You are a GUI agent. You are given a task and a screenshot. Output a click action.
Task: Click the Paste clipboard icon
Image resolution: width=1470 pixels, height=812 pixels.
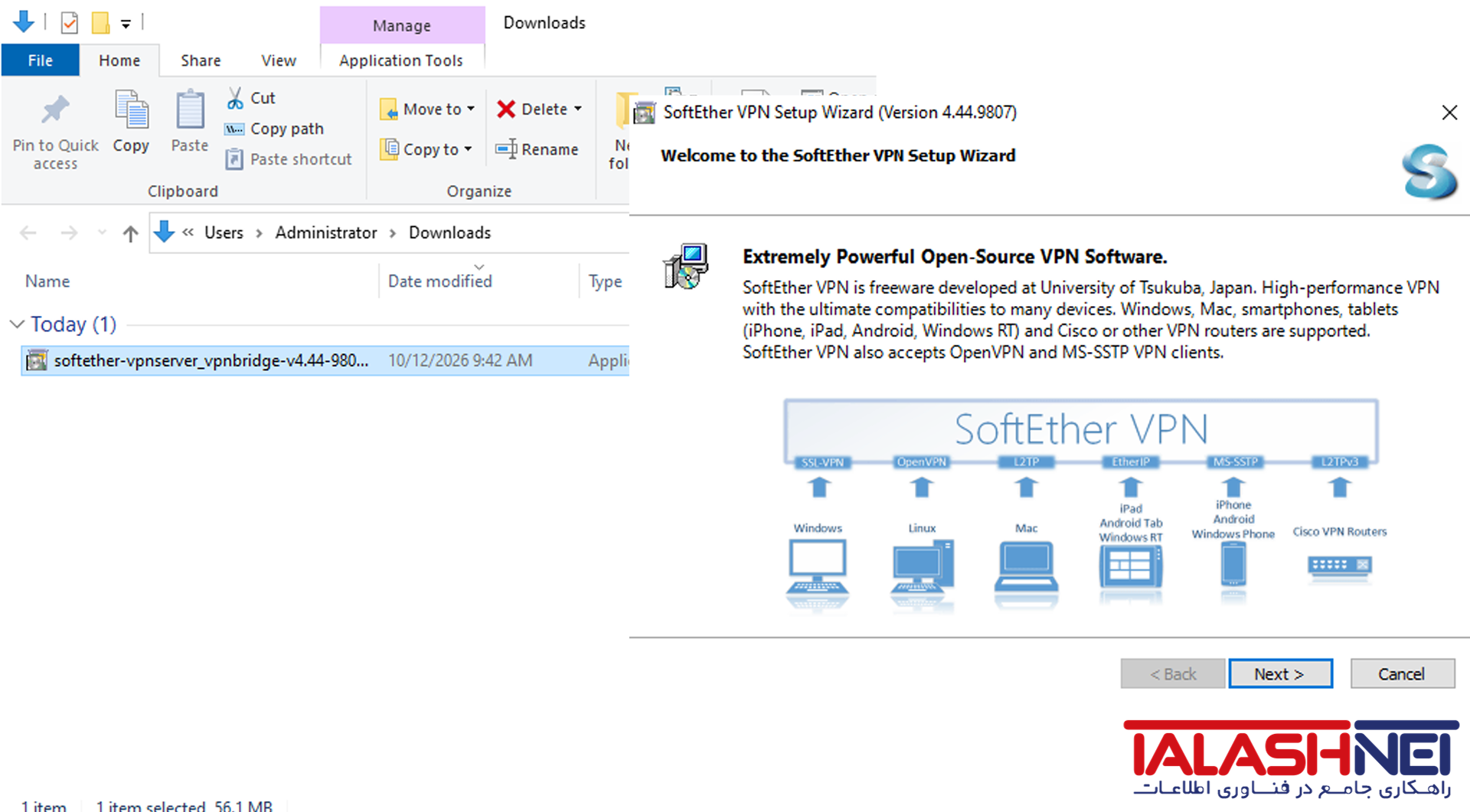(189, 109)
